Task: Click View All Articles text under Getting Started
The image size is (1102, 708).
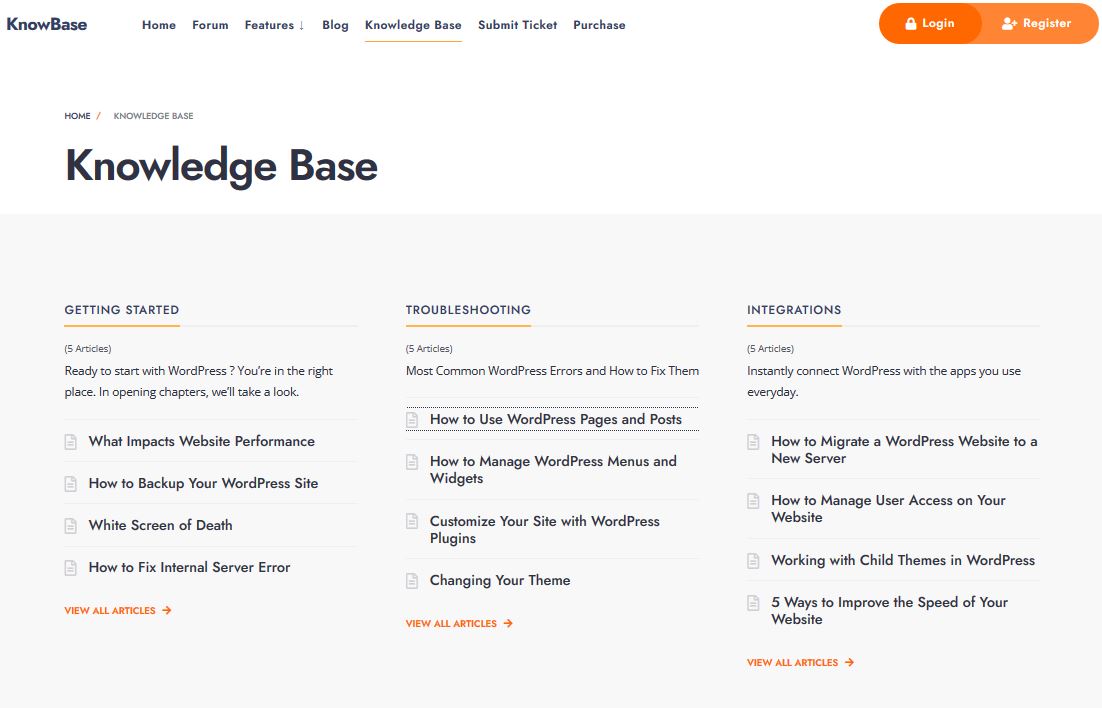Action: [x=110, y=610]
